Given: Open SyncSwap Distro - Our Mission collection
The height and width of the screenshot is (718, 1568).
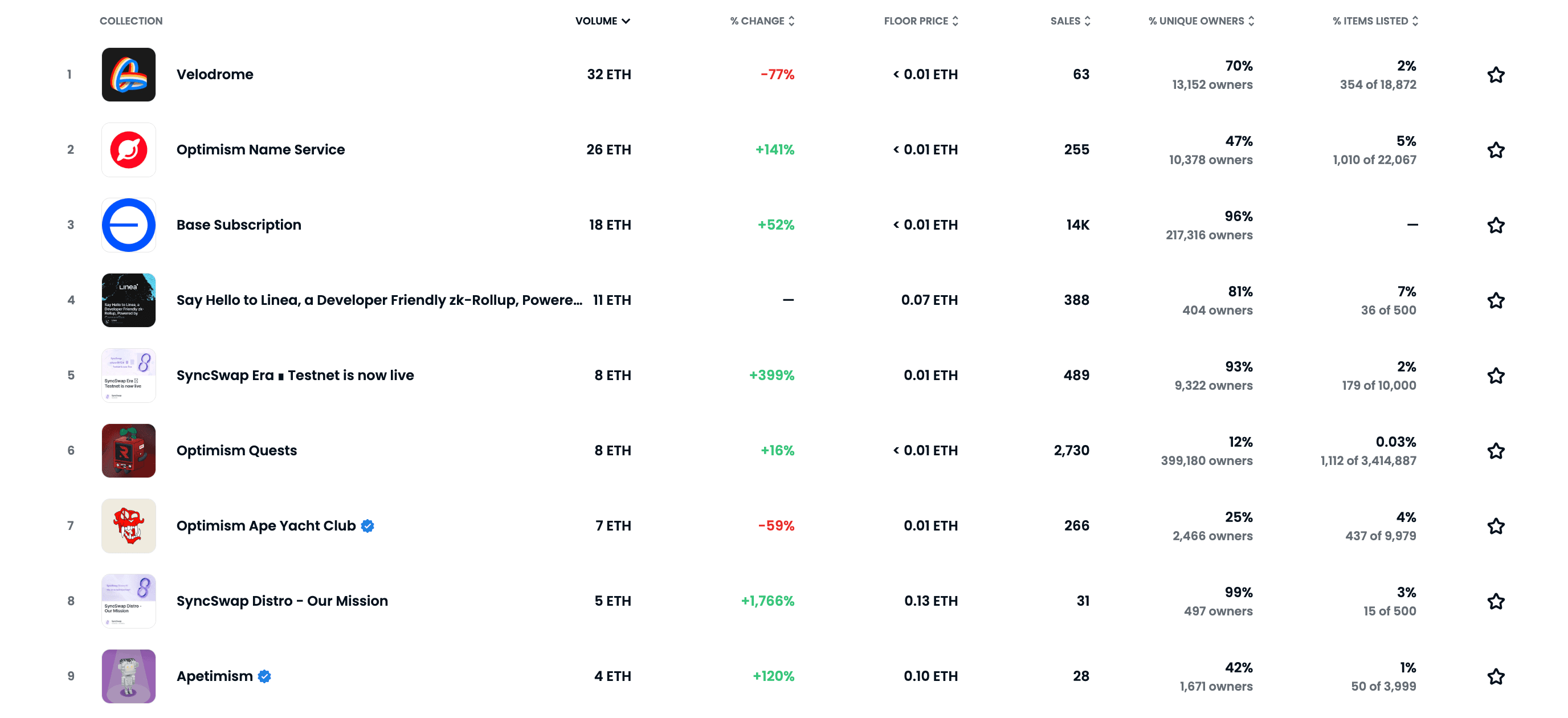Looking at the screenshot, I should (x=282, y=601).
